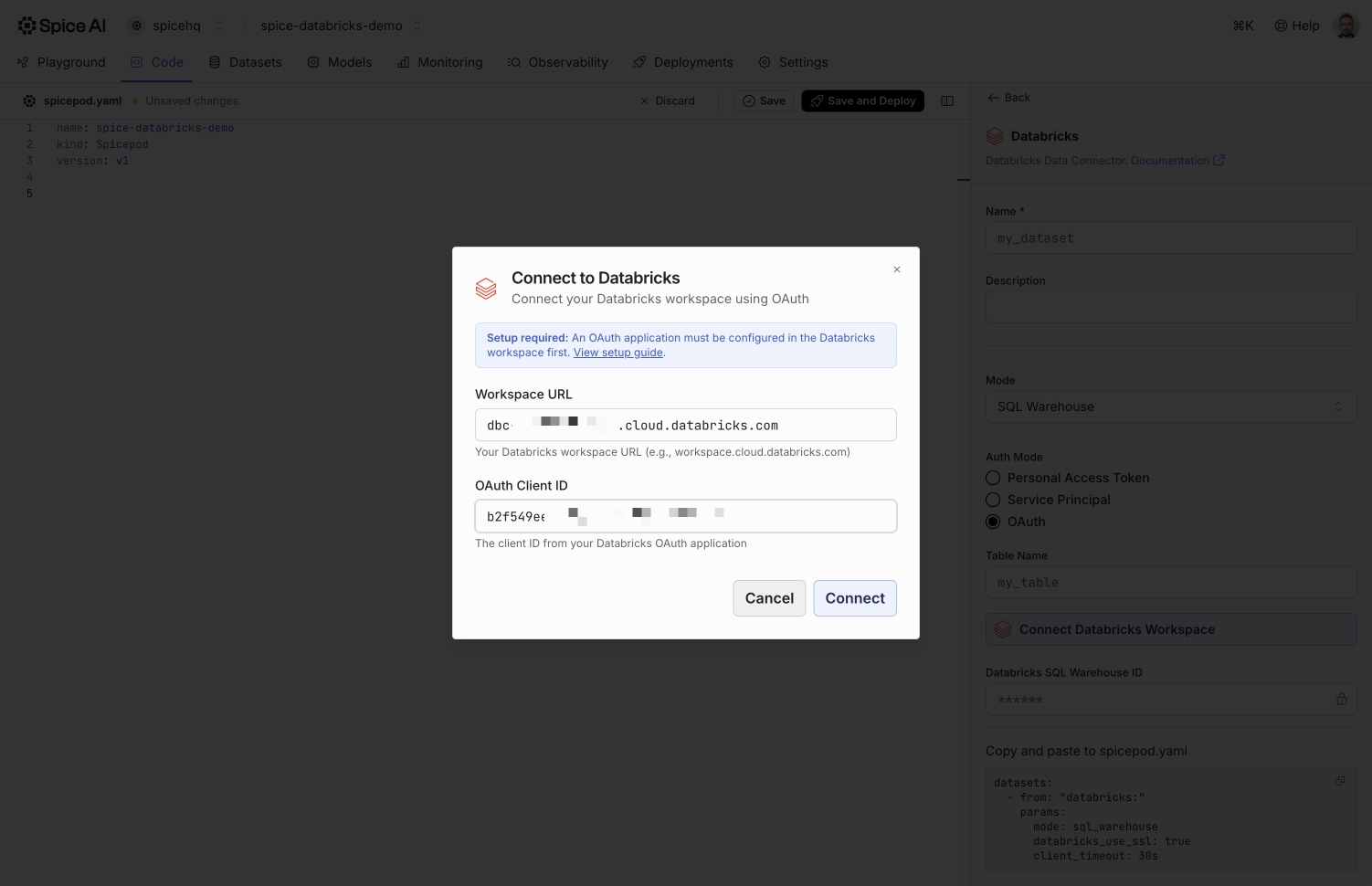The width and height of the screenshot is (1372, 886).
Task: Open the Observability tab
Action: [557, 62]
